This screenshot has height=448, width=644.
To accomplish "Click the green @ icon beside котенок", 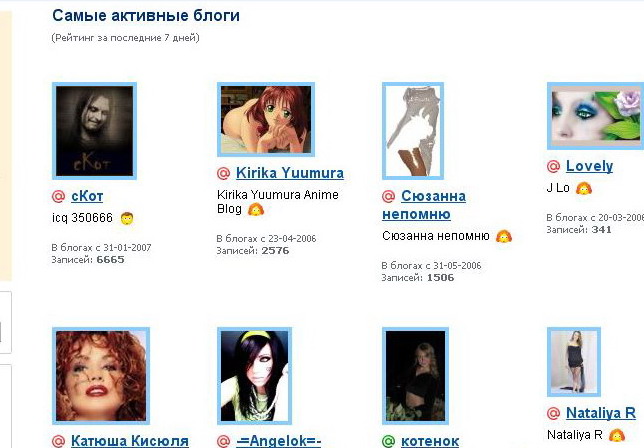I will pyautogui.click(x=389, y=441).
